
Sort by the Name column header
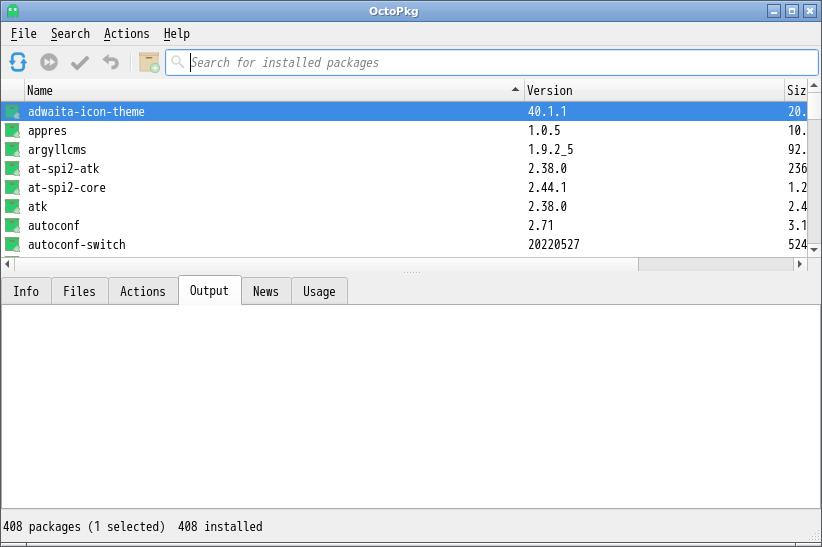click(x=274, y=90)
